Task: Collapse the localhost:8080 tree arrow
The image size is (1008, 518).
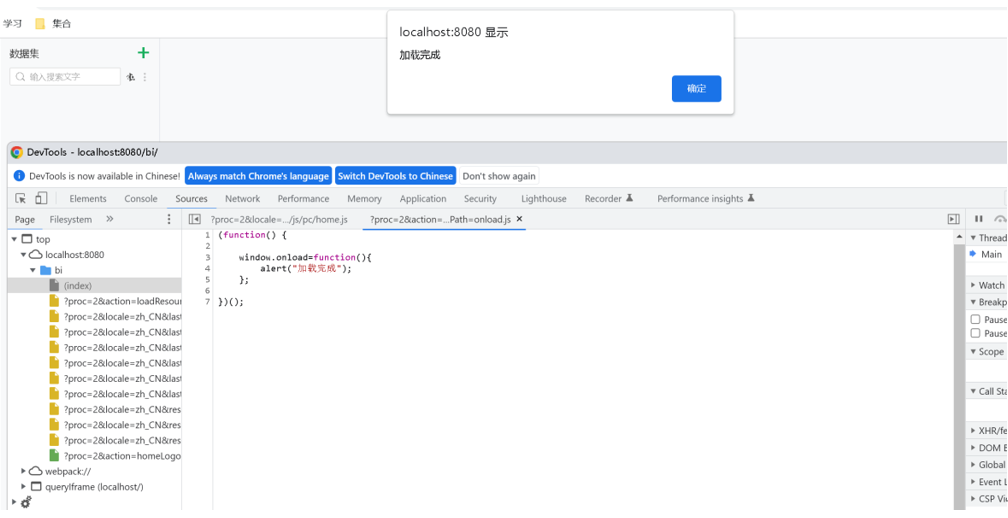Action: point(24,255)
